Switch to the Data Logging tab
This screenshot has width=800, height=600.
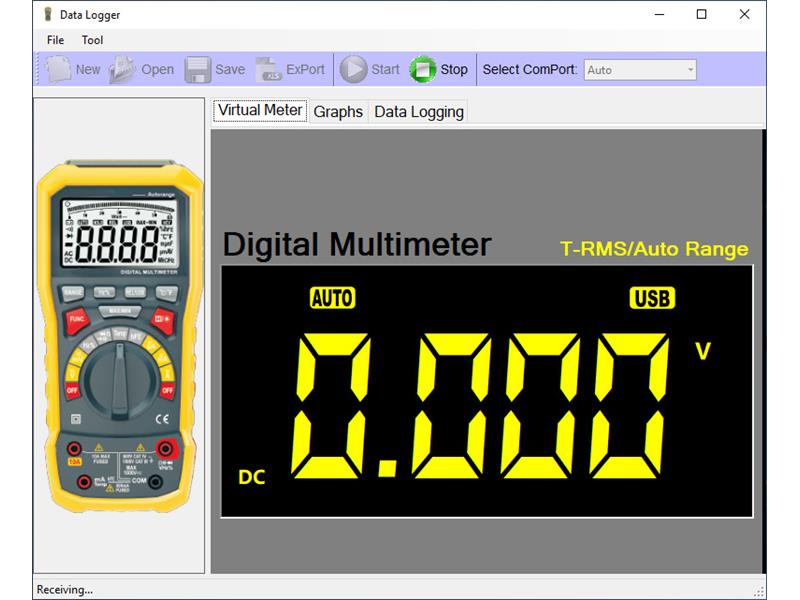419,112
